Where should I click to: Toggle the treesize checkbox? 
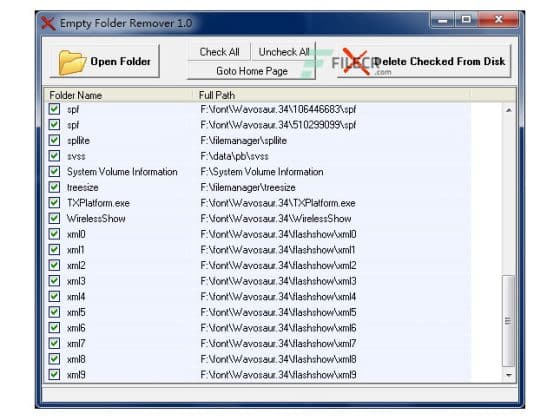coord(54,187)
